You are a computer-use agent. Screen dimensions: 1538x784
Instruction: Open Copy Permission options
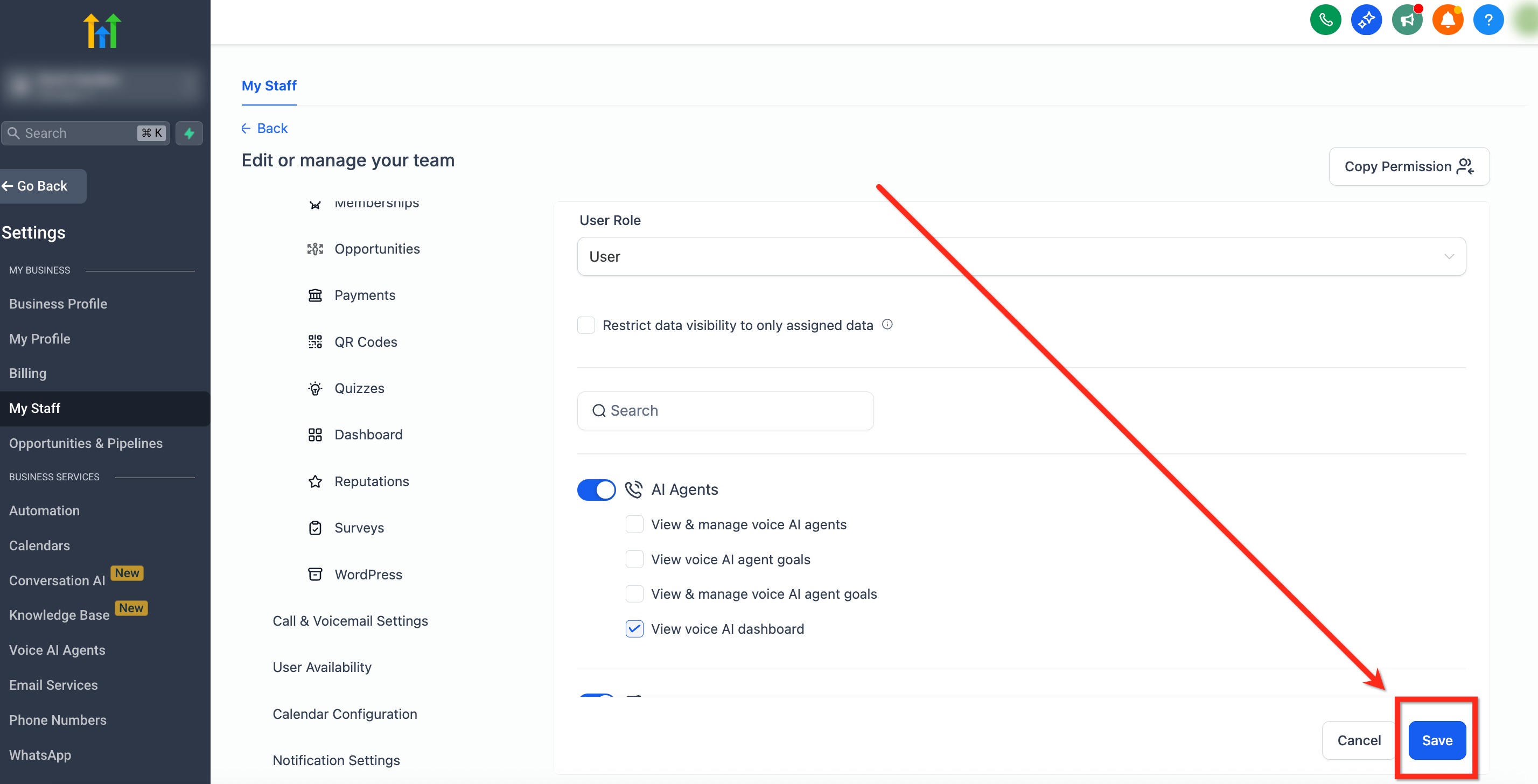(1408, 166)
